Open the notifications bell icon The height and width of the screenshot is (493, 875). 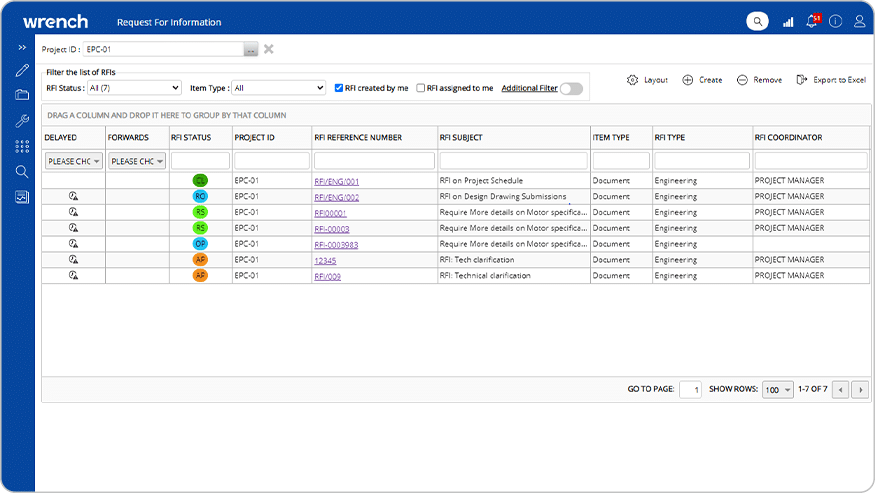812,21
